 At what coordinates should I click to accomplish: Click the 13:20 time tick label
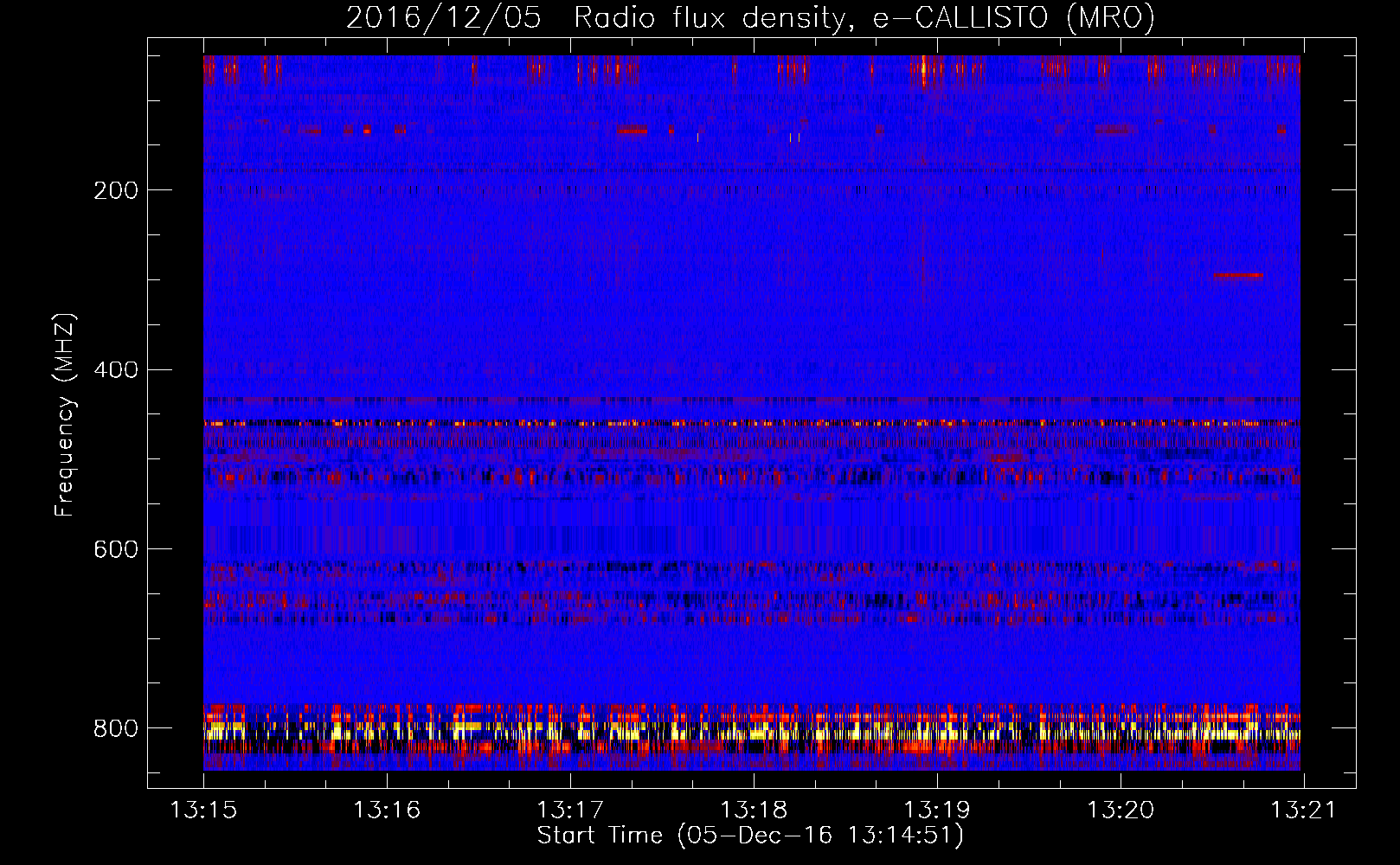pos(1121,810)
